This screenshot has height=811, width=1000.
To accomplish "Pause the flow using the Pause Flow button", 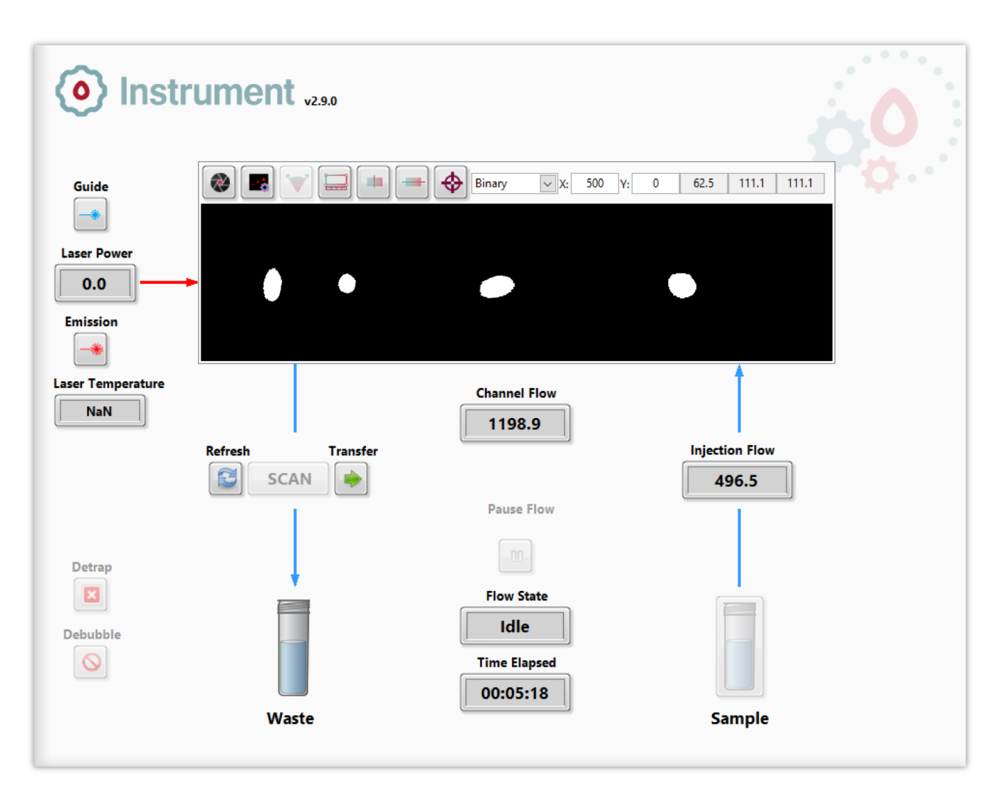I will (515, 555).
